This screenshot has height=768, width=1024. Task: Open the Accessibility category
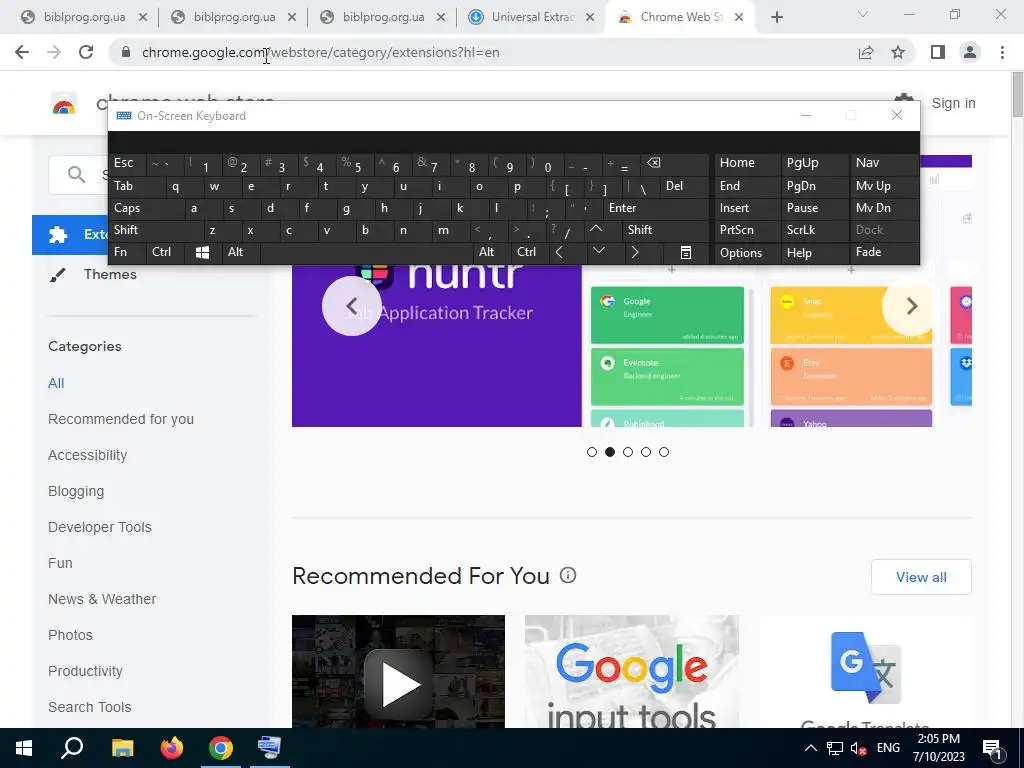pyautogui.click(x=88, y=455)
